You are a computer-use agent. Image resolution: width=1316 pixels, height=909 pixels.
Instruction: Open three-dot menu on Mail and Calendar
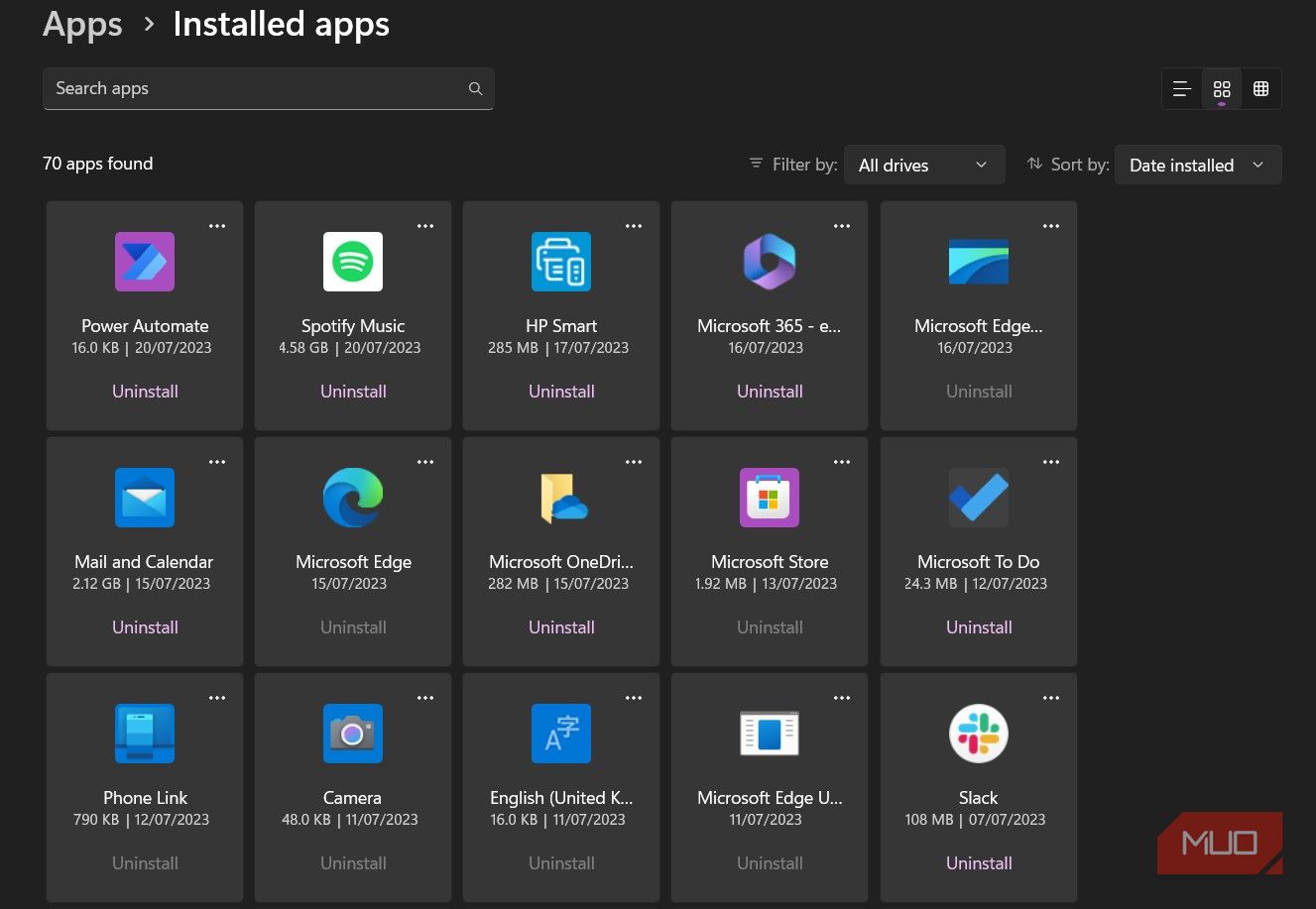[217, 462]
